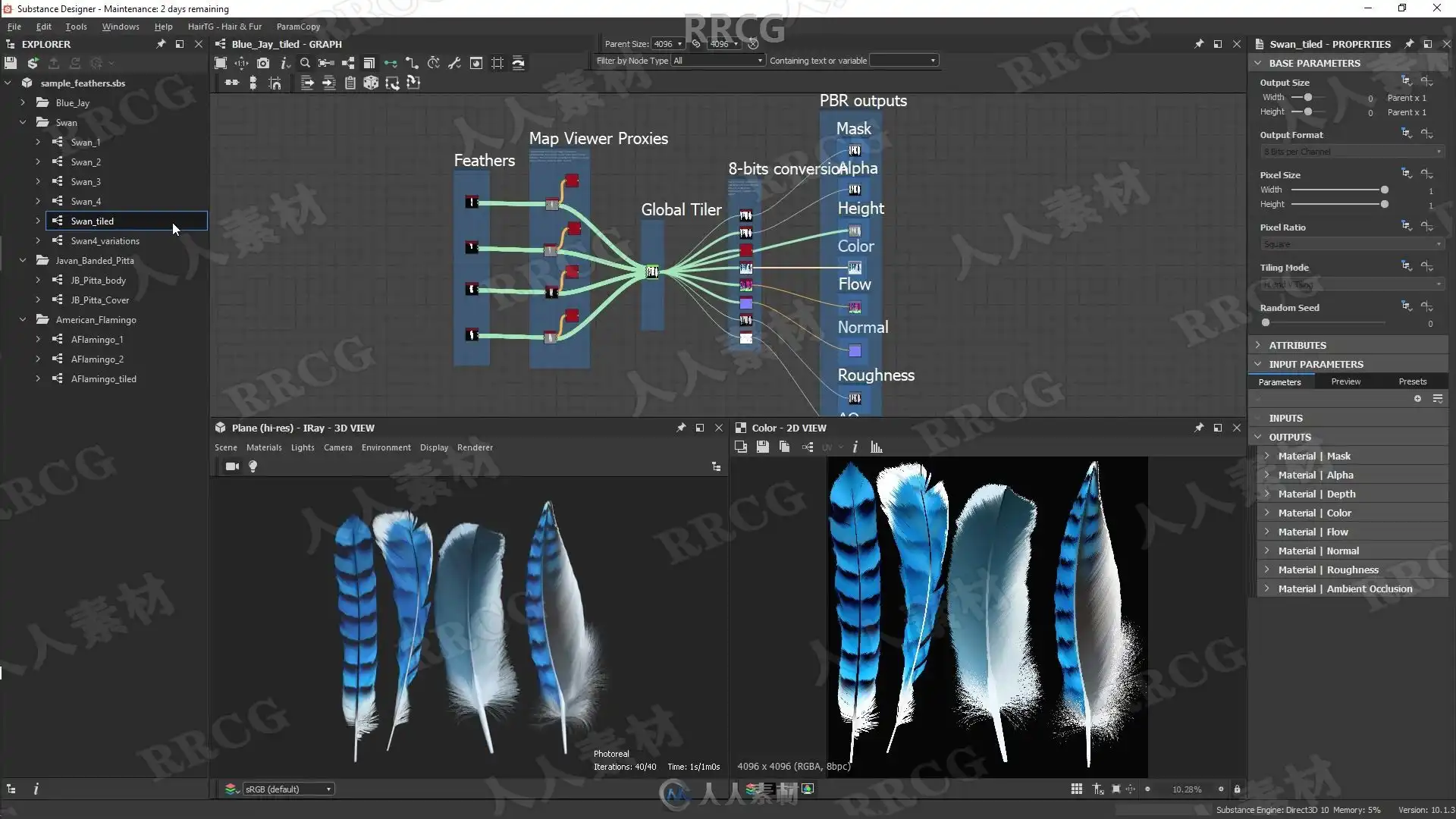Click the wrench tools icon in graph toolbar

click(454, 63)
